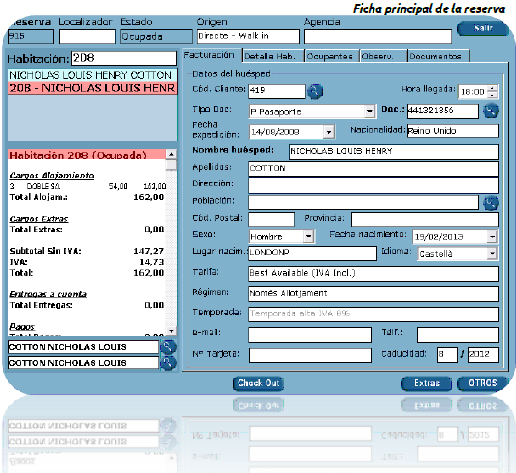Click the Cód. Cliente field showing 419

pyautogui.click(x=277, y=91)
